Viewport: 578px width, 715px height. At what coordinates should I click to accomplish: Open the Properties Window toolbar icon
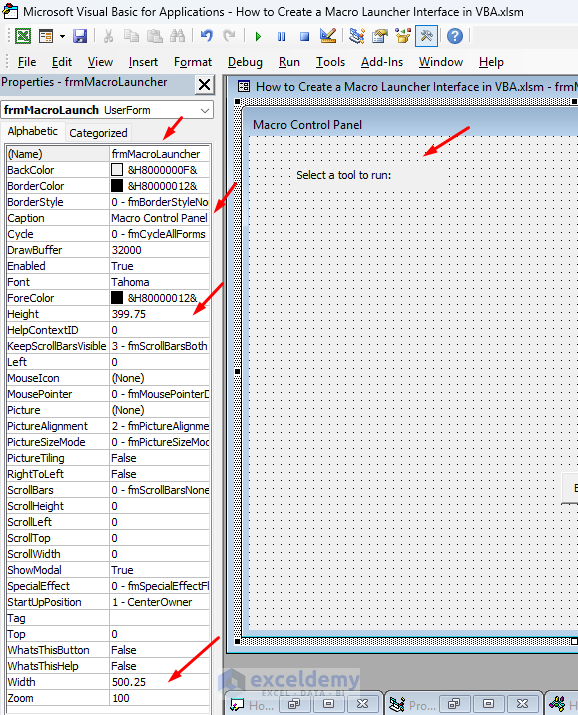(x=380, y=36)
